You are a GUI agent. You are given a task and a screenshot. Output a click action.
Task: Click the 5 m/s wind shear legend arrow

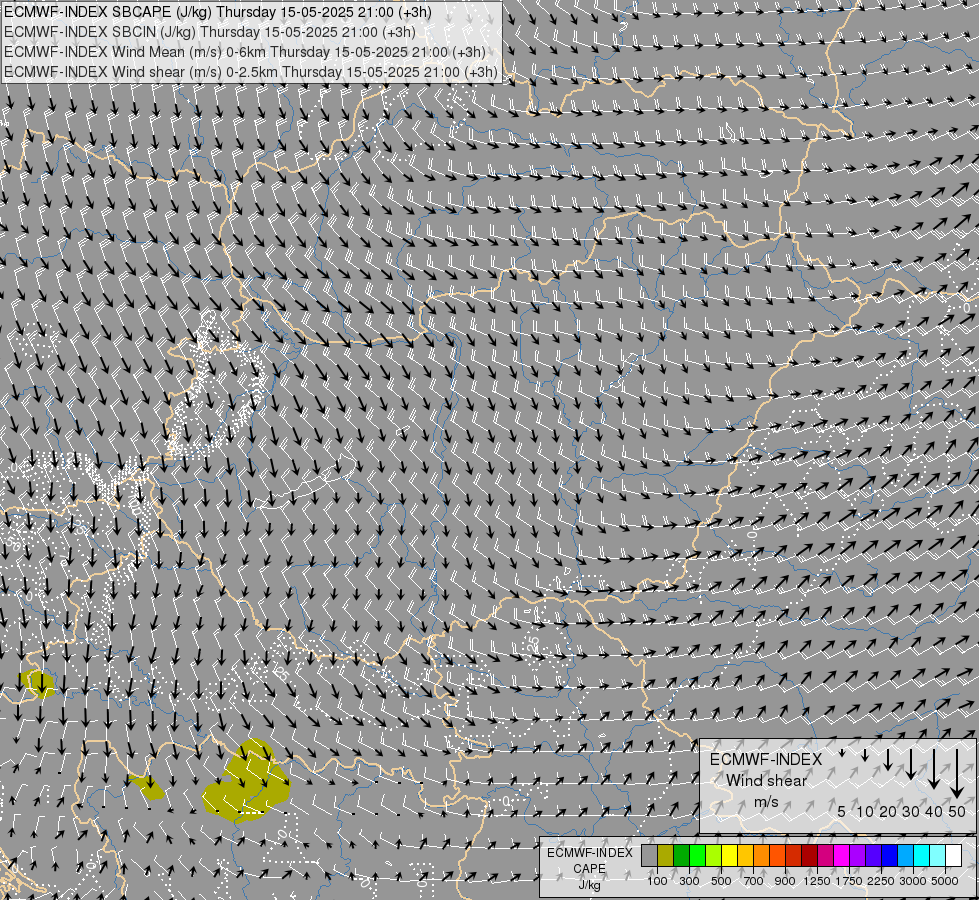(x=842, y=753)
